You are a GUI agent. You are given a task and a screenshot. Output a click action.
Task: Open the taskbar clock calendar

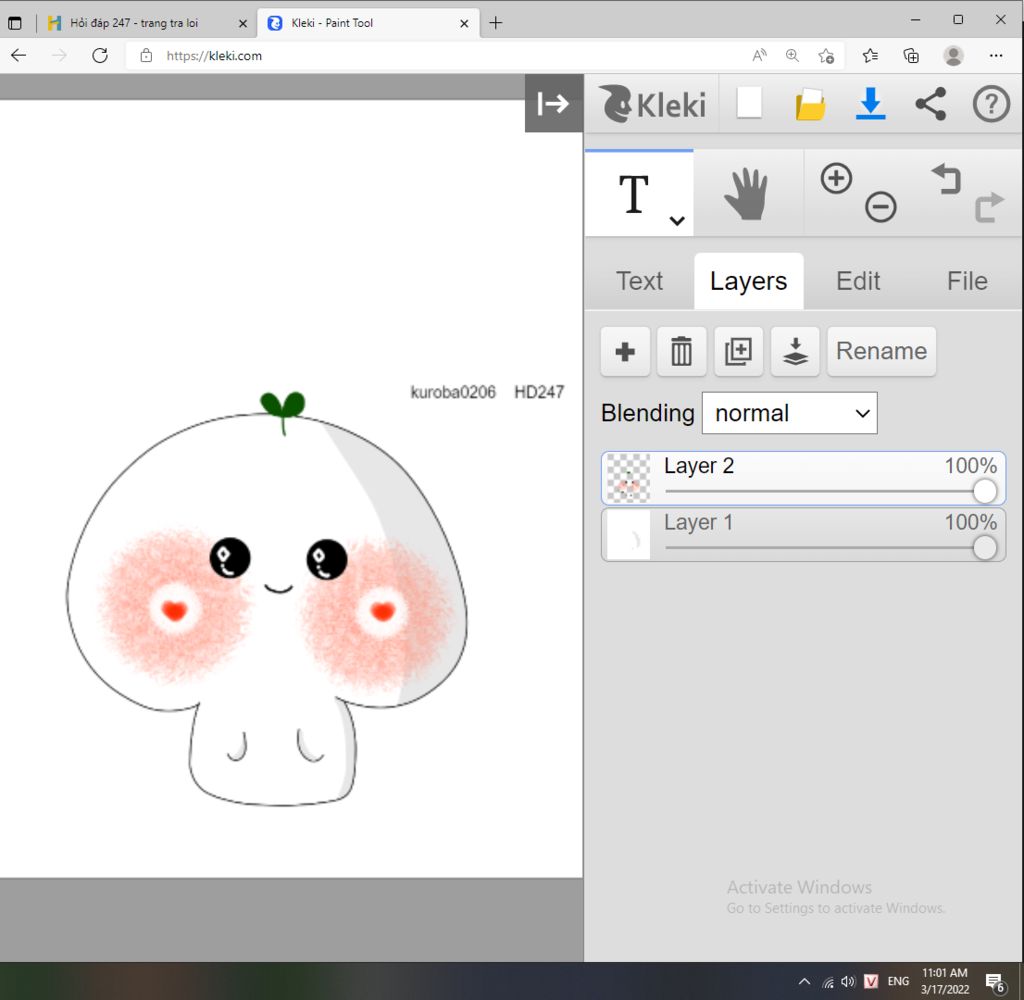click(944, 981)
